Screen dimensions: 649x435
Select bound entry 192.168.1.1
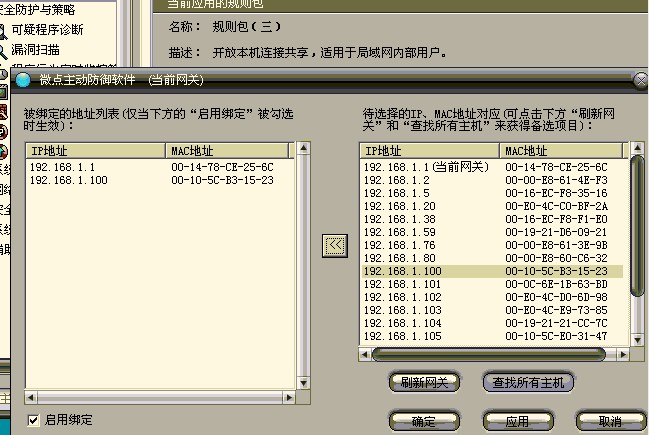point(62,167)
